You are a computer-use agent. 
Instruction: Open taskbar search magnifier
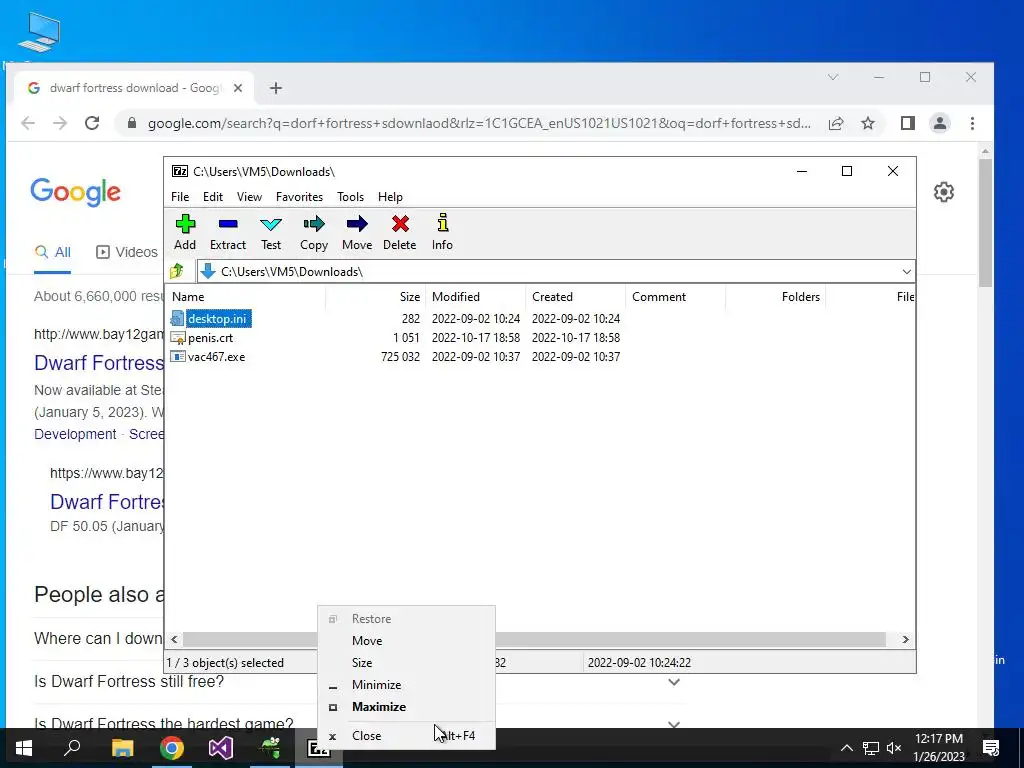[x=72, y=747]
